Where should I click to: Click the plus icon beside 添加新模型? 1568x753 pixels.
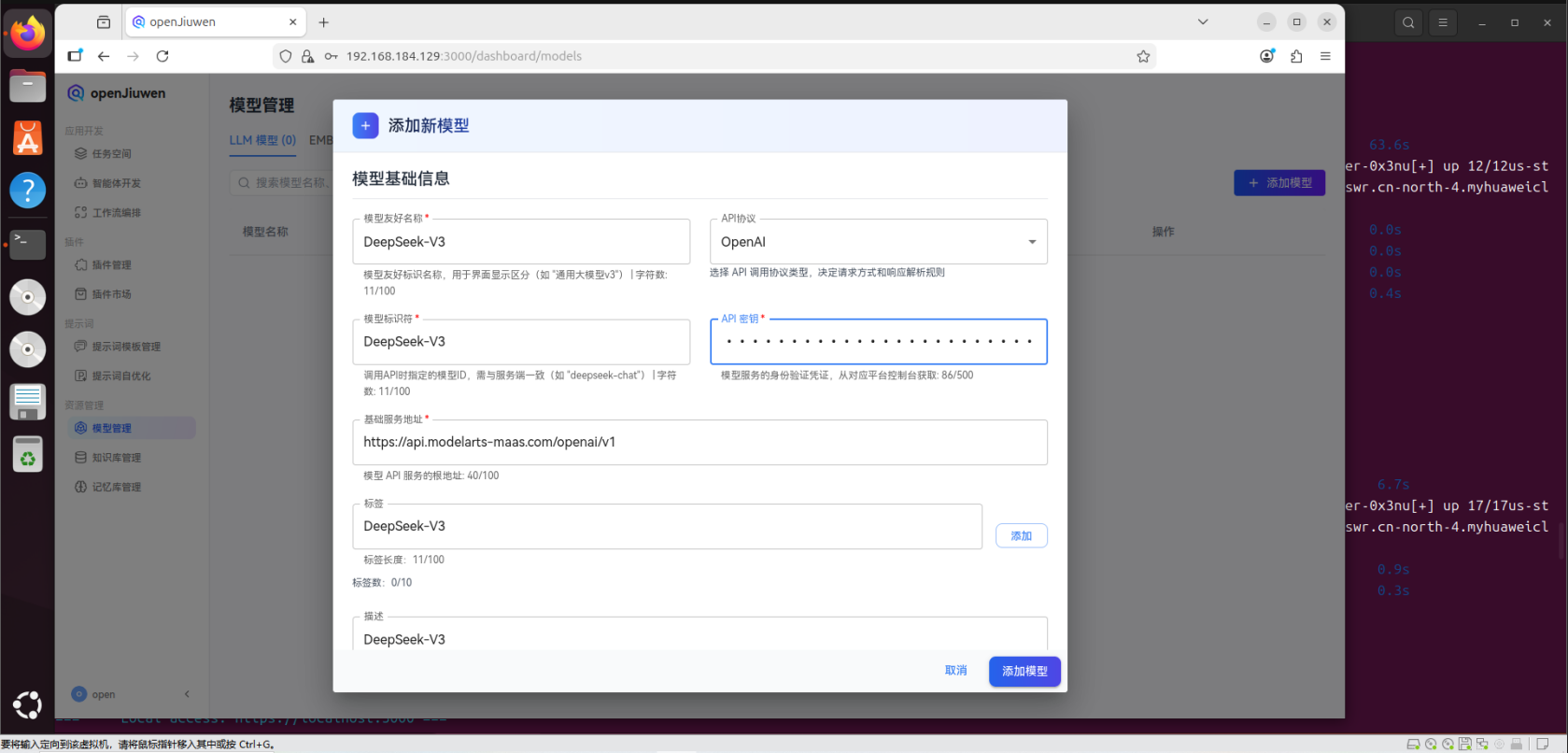(x=365, y=126)
